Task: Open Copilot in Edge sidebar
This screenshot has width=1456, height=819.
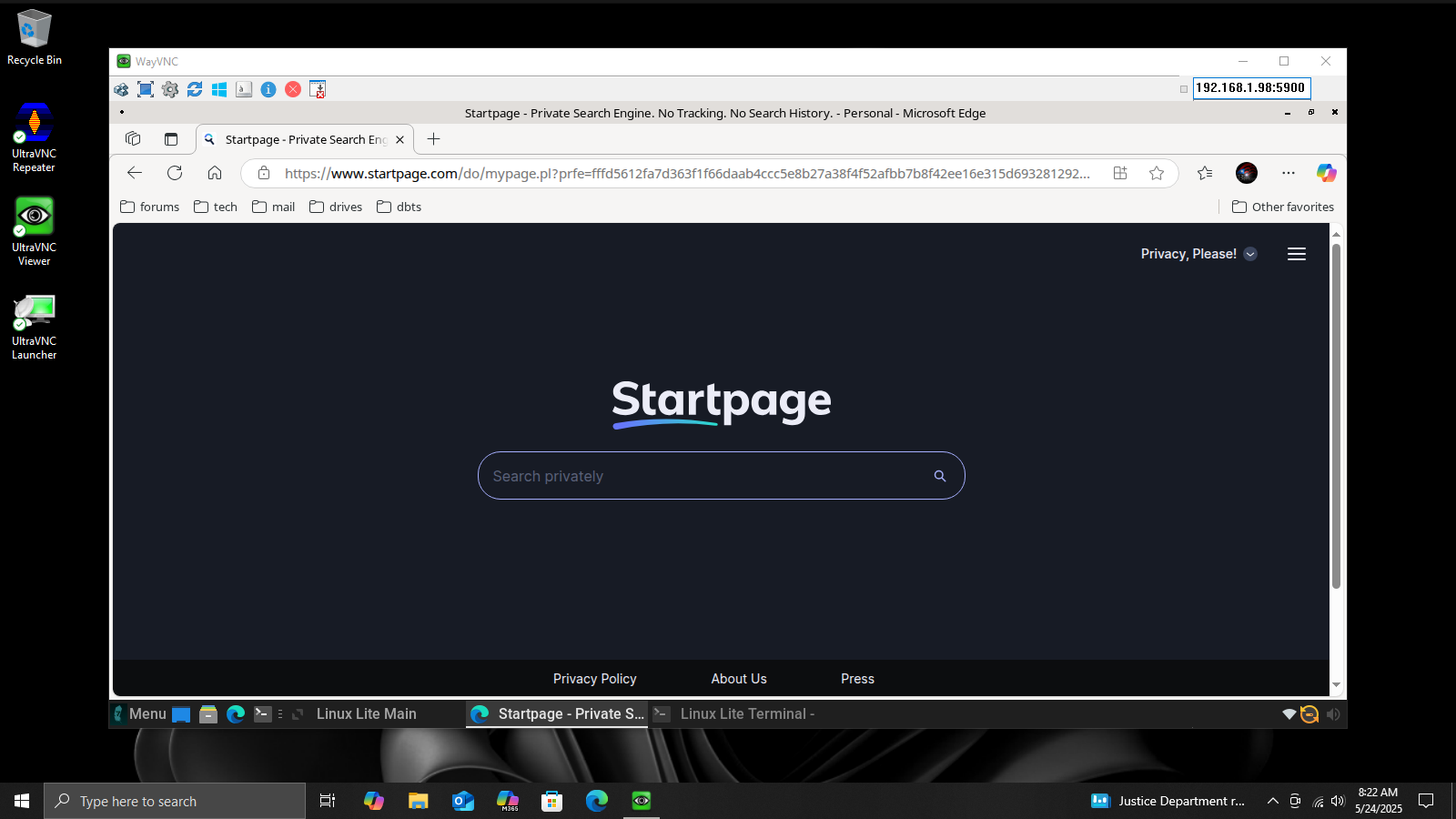Action: tap(1327, 173)
